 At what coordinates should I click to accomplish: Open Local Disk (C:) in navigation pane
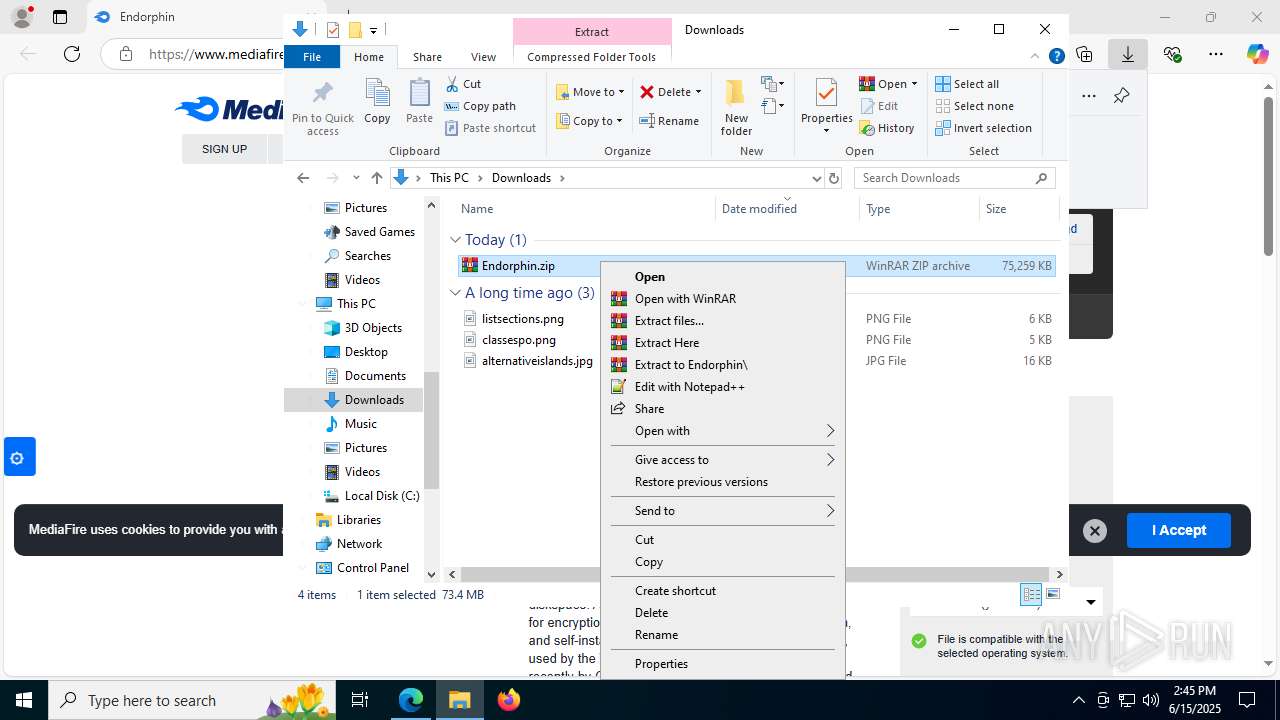(x=370, y=496)
